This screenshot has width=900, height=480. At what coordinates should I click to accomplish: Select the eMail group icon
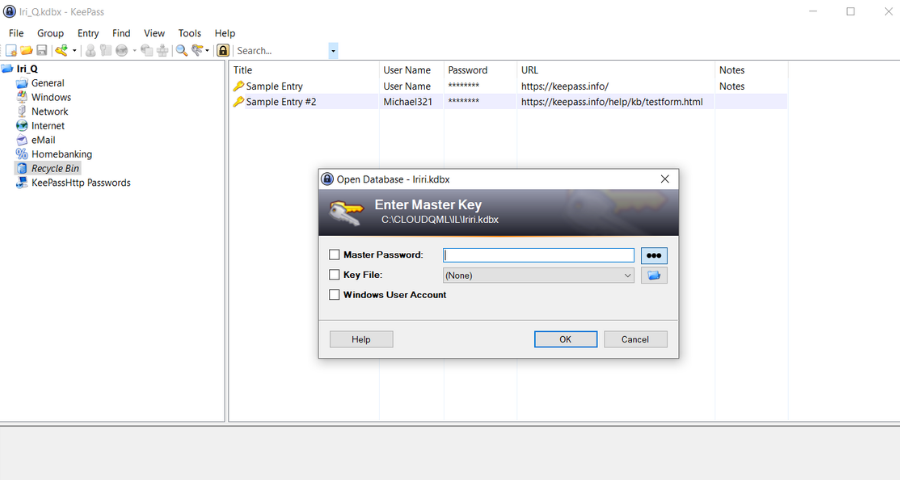(x=22, y=140)
